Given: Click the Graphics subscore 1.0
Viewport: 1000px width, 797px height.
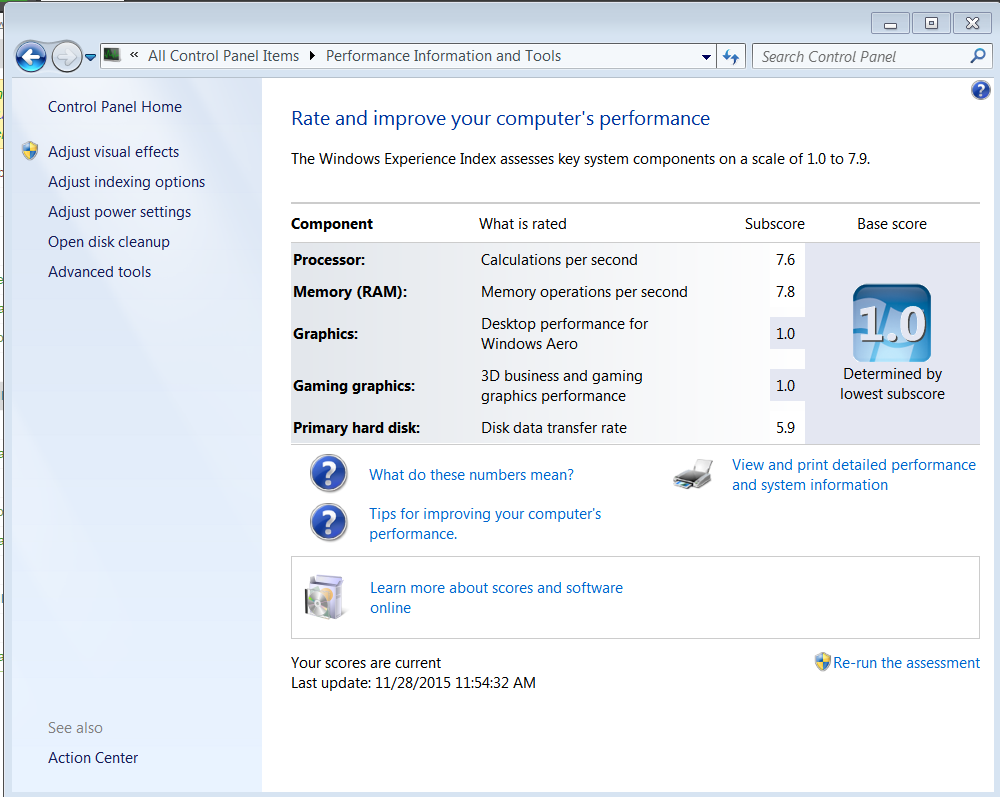Looking at the screenshot, I should (785, 333).
